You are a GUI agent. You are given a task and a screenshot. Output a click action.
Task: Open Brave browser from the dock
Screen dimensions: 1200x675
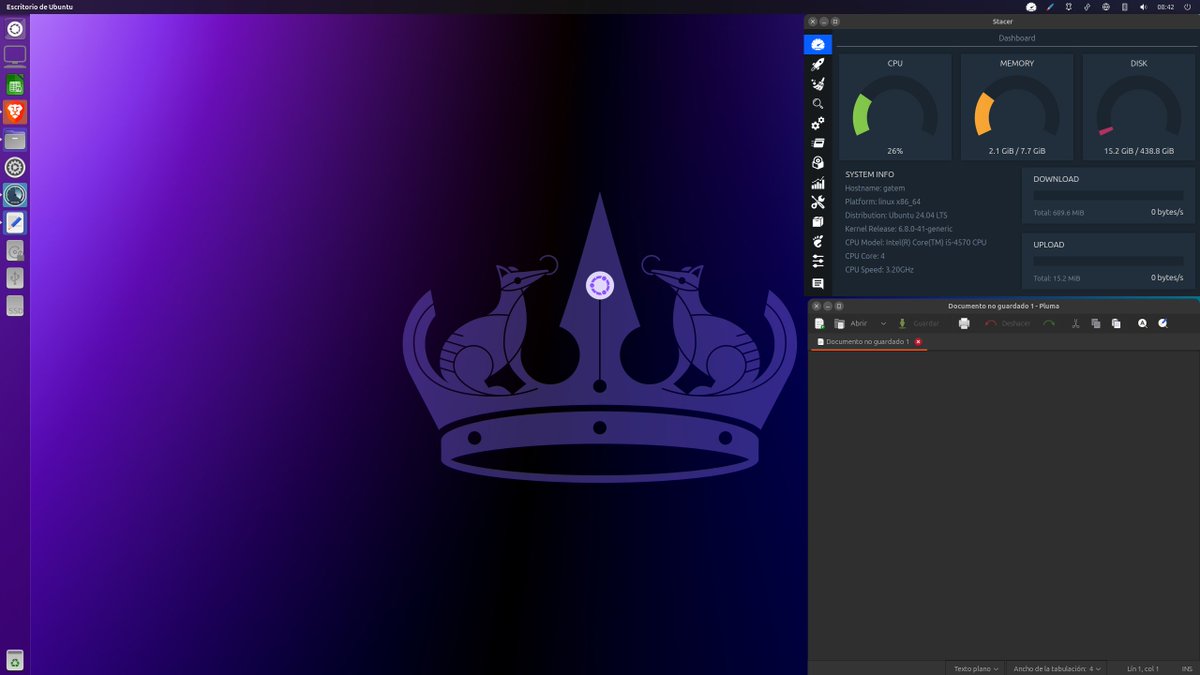(15, 112)
